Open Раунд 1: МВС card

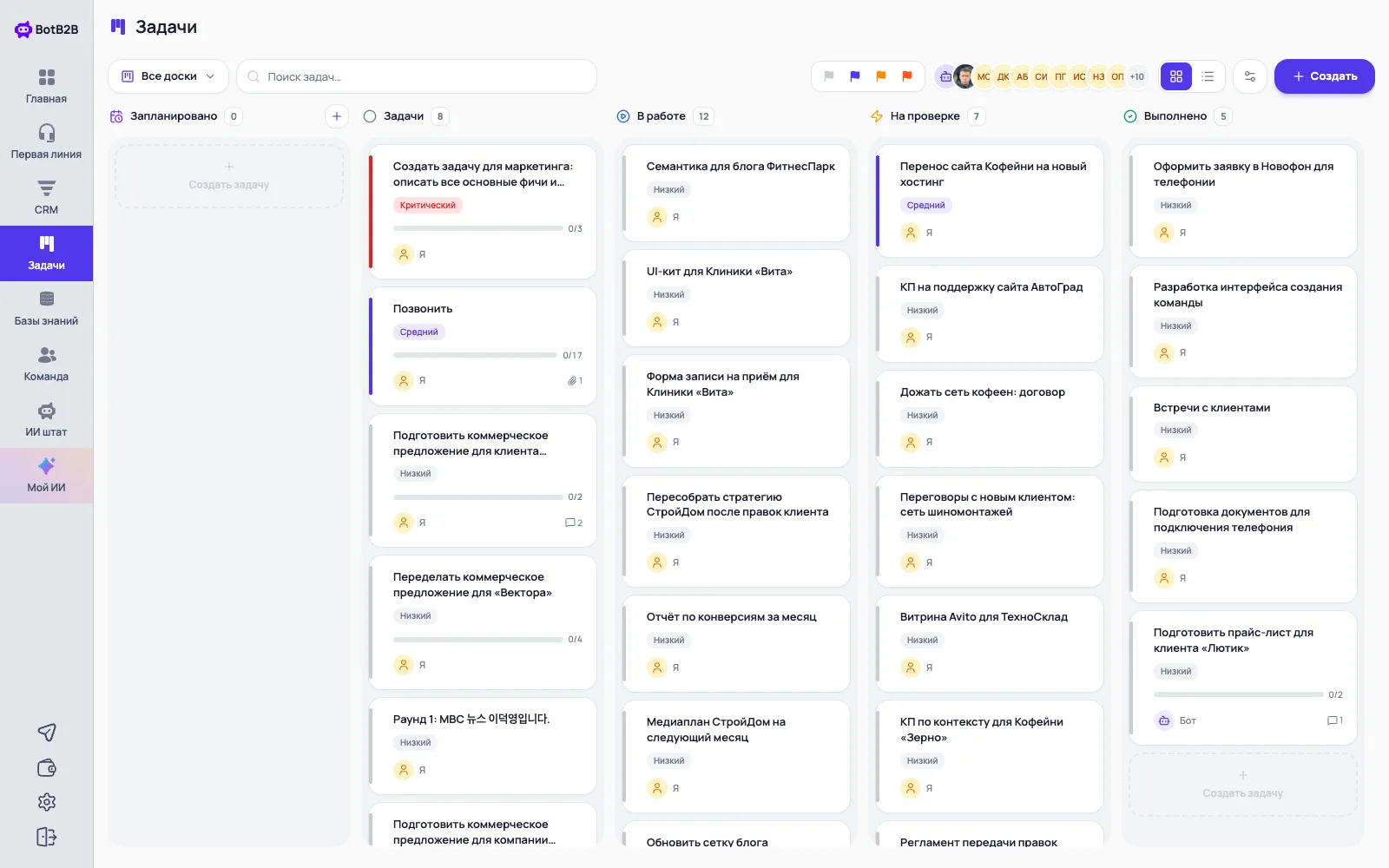483,746
